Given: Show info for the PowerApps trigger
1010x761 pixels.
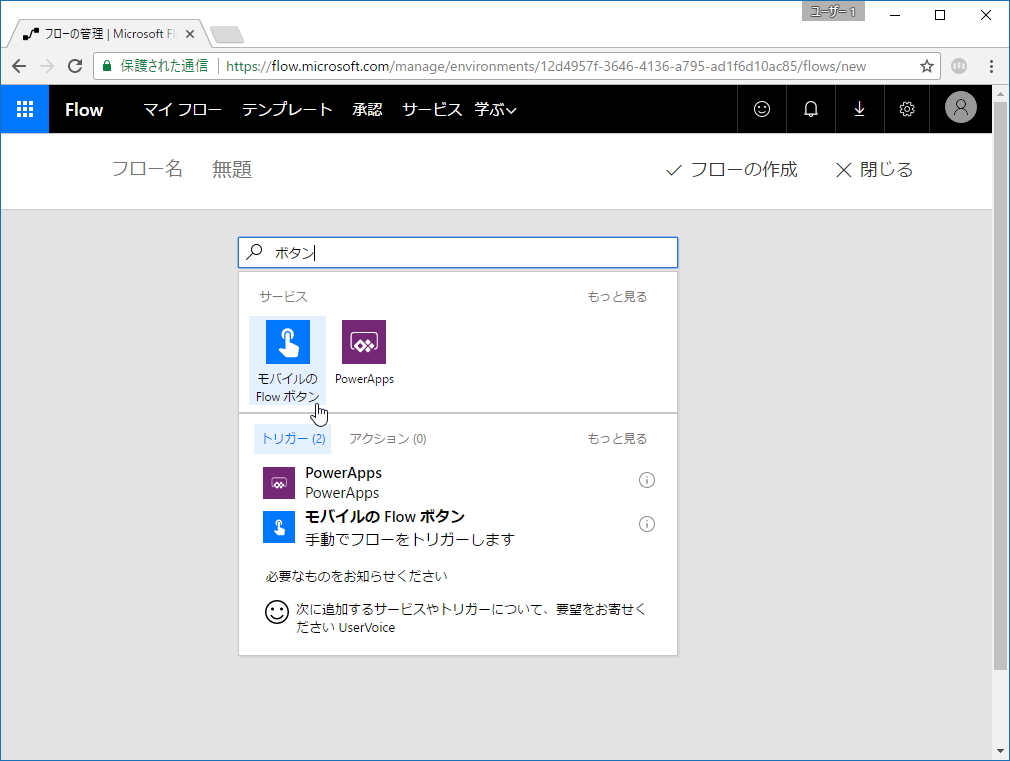Looking at the screenshot, I should point(647,480).
